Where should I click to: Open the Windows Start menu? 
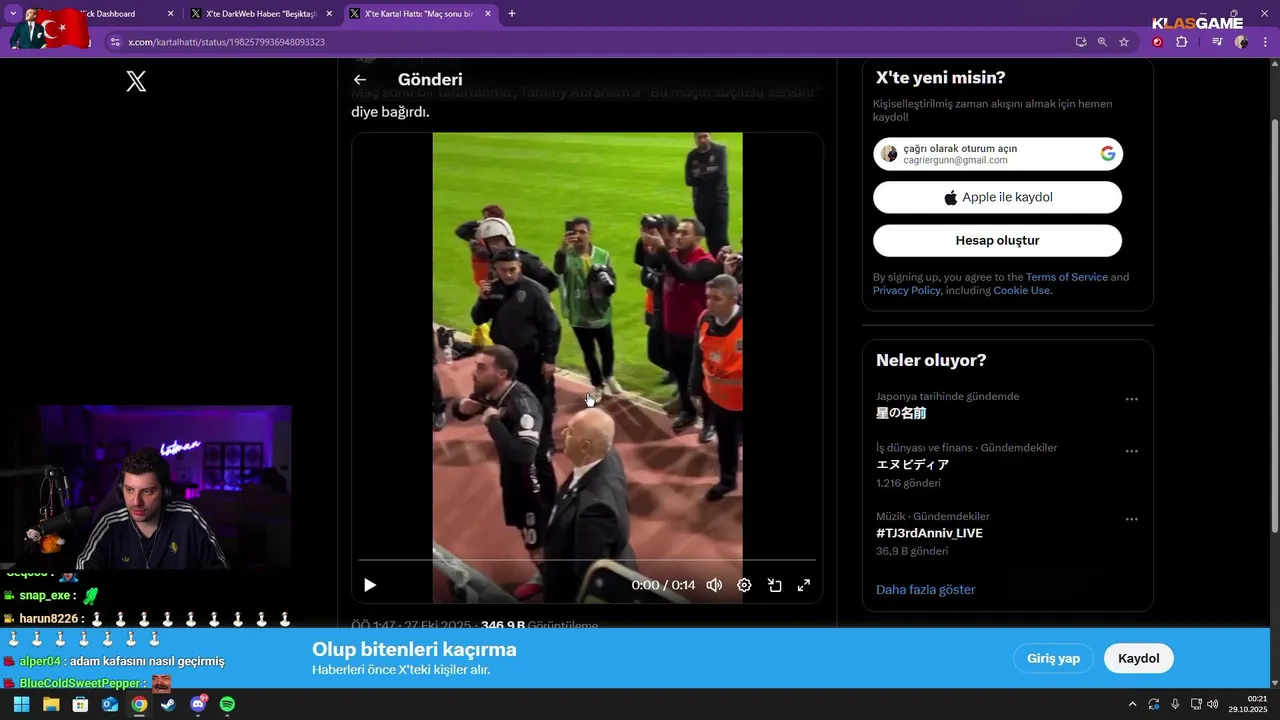tap(21, 704)
